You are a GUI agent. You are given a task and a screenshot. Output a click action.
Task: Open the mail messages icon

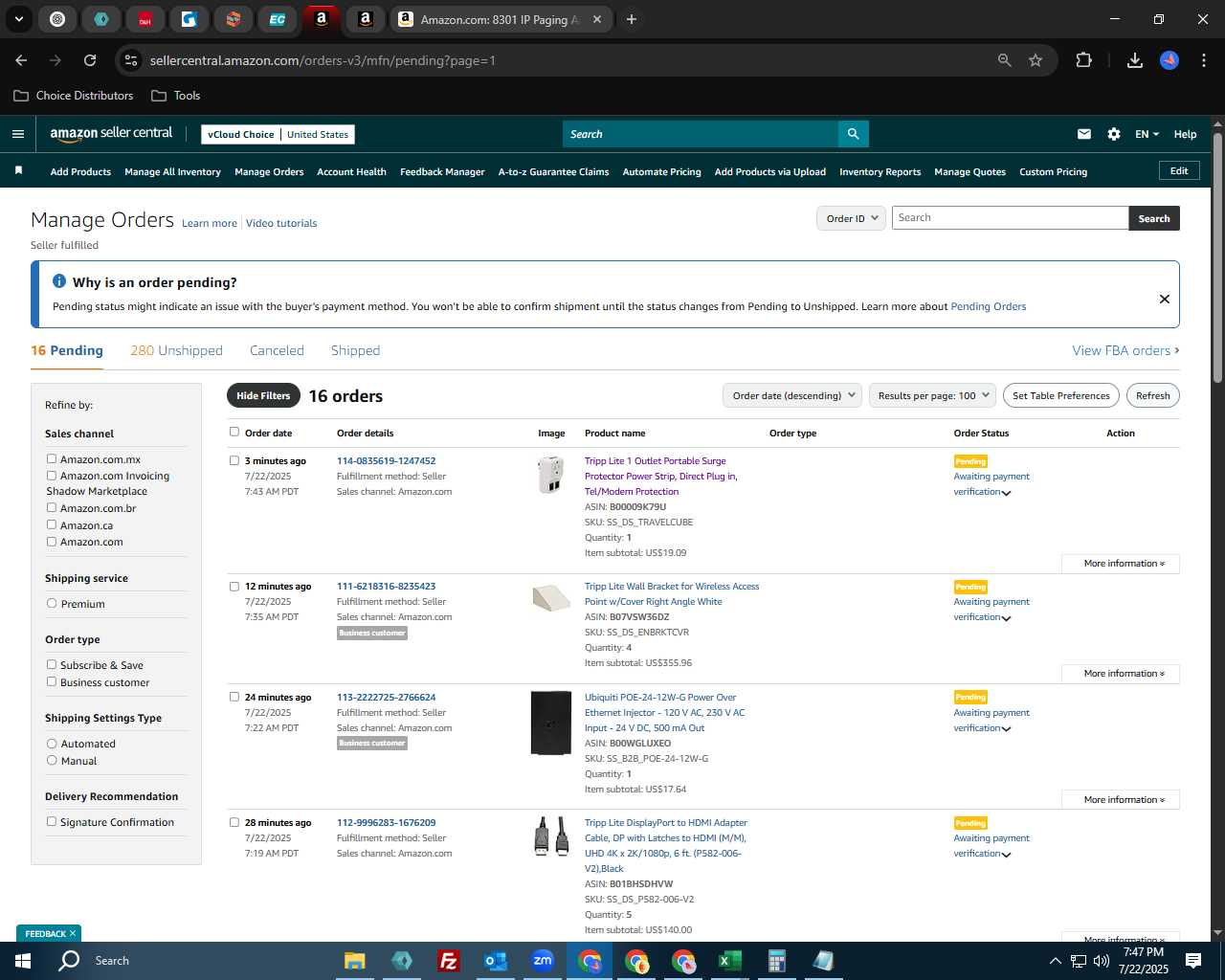click(x=1084, y=134)
